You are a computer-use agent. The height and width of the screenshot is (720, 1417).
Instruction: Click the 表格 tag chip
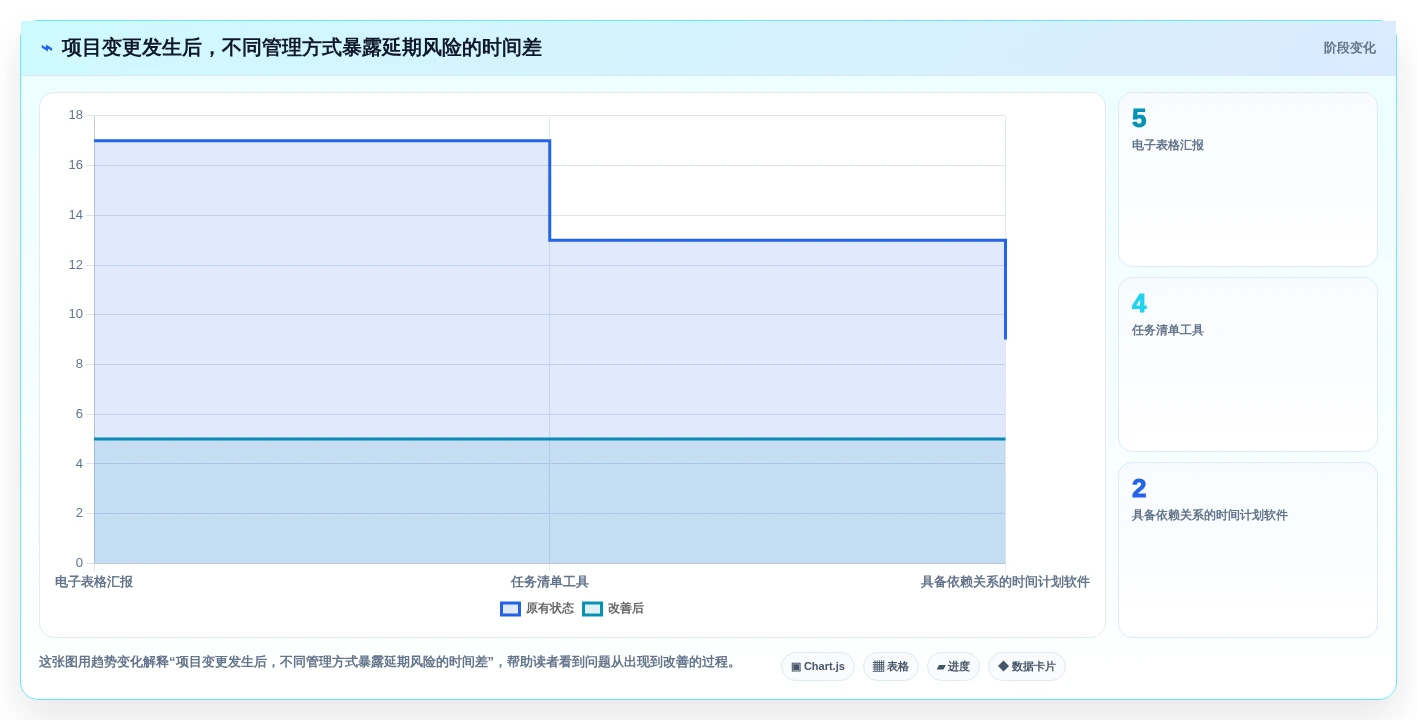pyautogui.click(x=891, y=667)
